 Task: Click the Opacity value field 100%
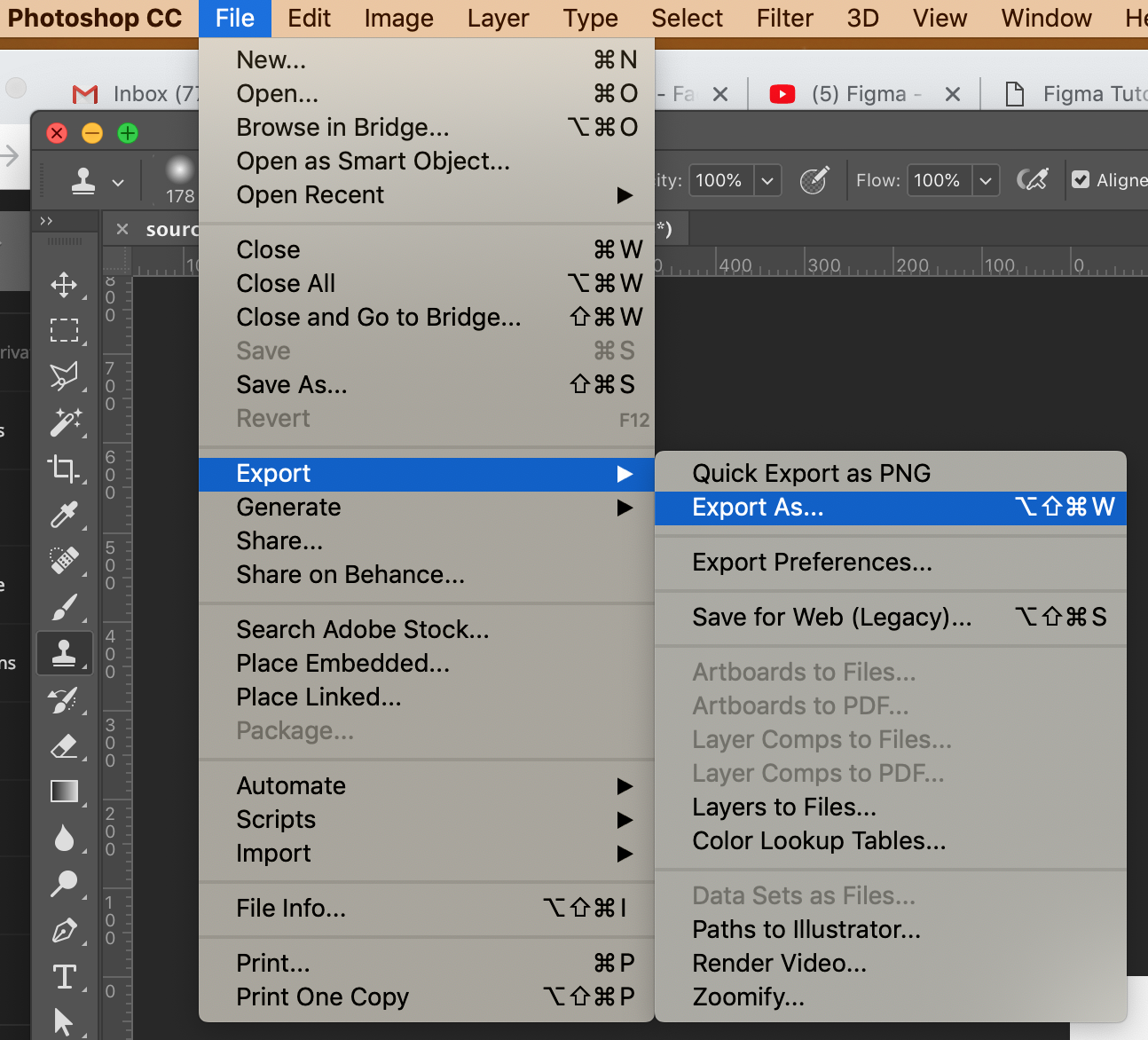click(x=720, y=181)
